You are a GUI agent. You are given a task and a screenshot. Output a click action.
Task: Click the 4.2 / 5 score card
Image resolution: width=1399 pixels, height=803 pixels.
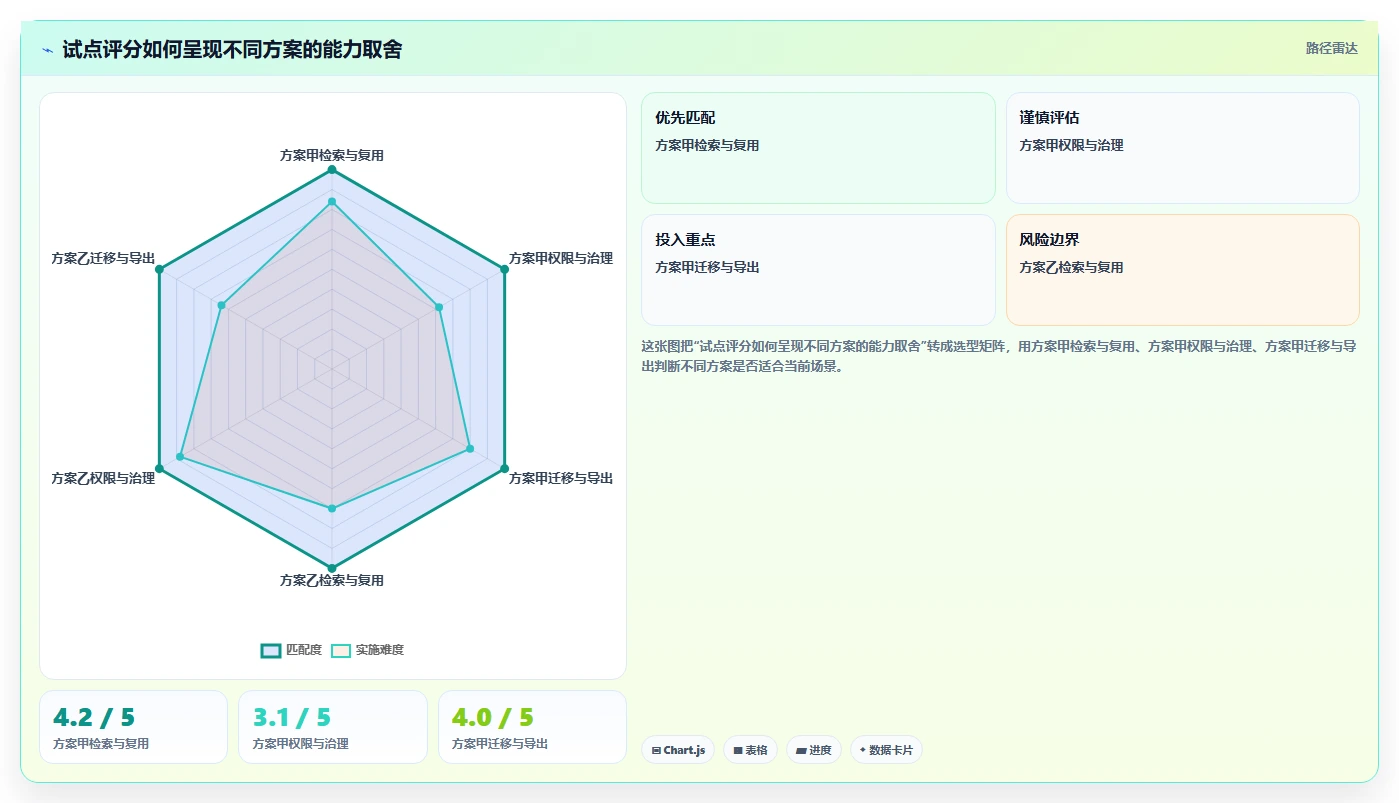coord(133,727)
